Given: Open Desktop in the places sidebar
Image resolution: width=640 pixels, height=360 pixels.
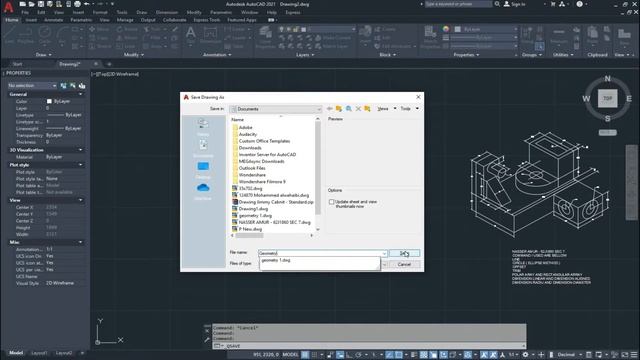Looking at the screenshot, I should (x=203, y=169).
